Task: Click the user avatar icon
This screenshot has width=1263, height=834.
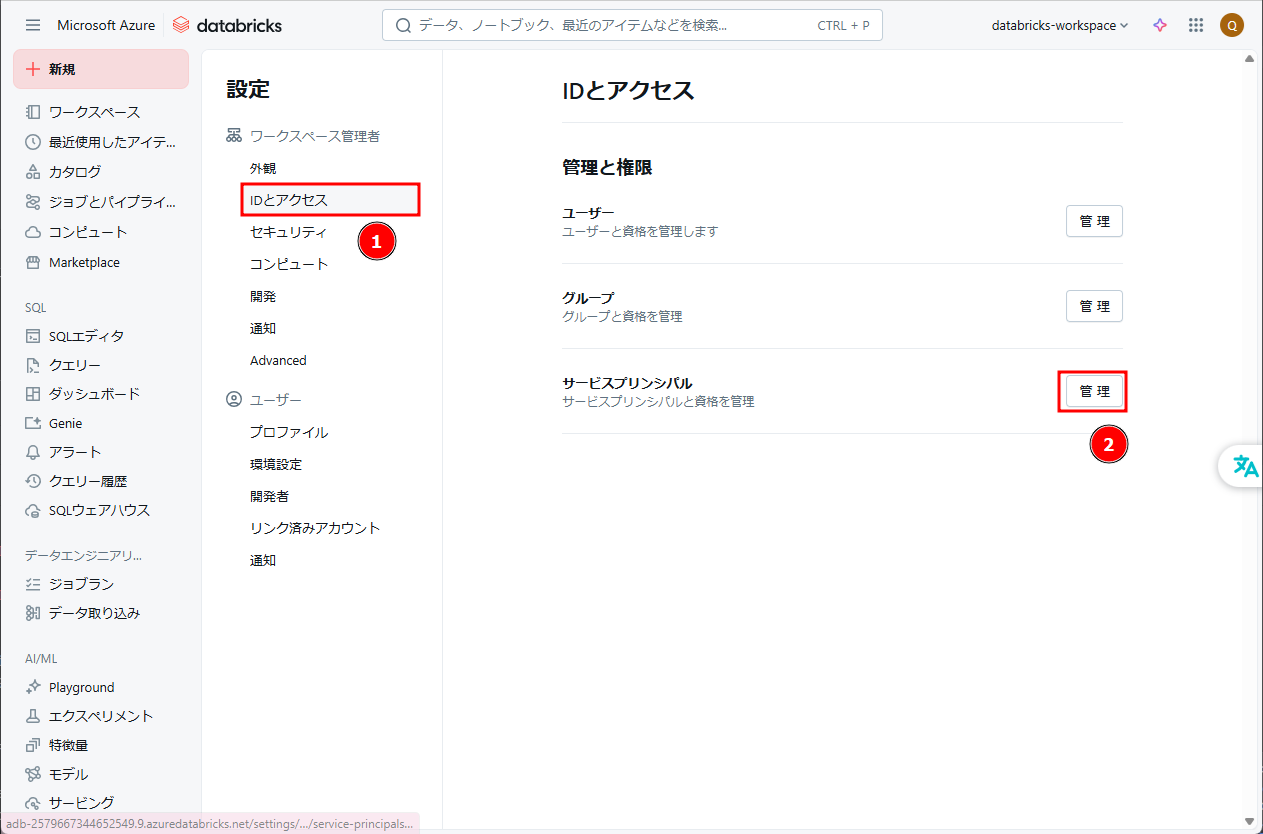Action: click(1231, 25)
